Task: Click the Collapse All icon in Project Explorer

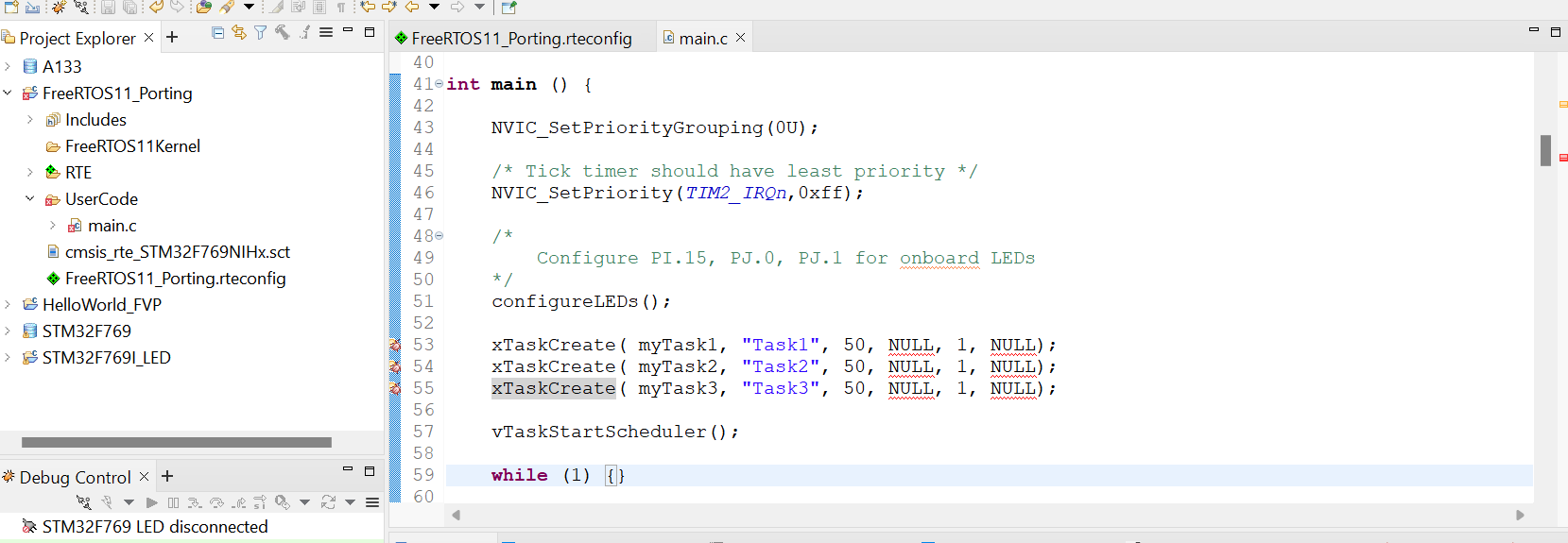Action: 218,33
